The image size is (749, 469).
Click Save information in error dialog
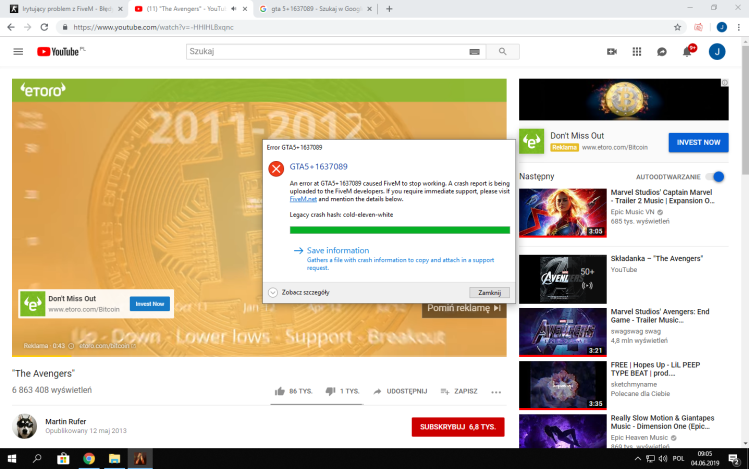coord(338,250)
